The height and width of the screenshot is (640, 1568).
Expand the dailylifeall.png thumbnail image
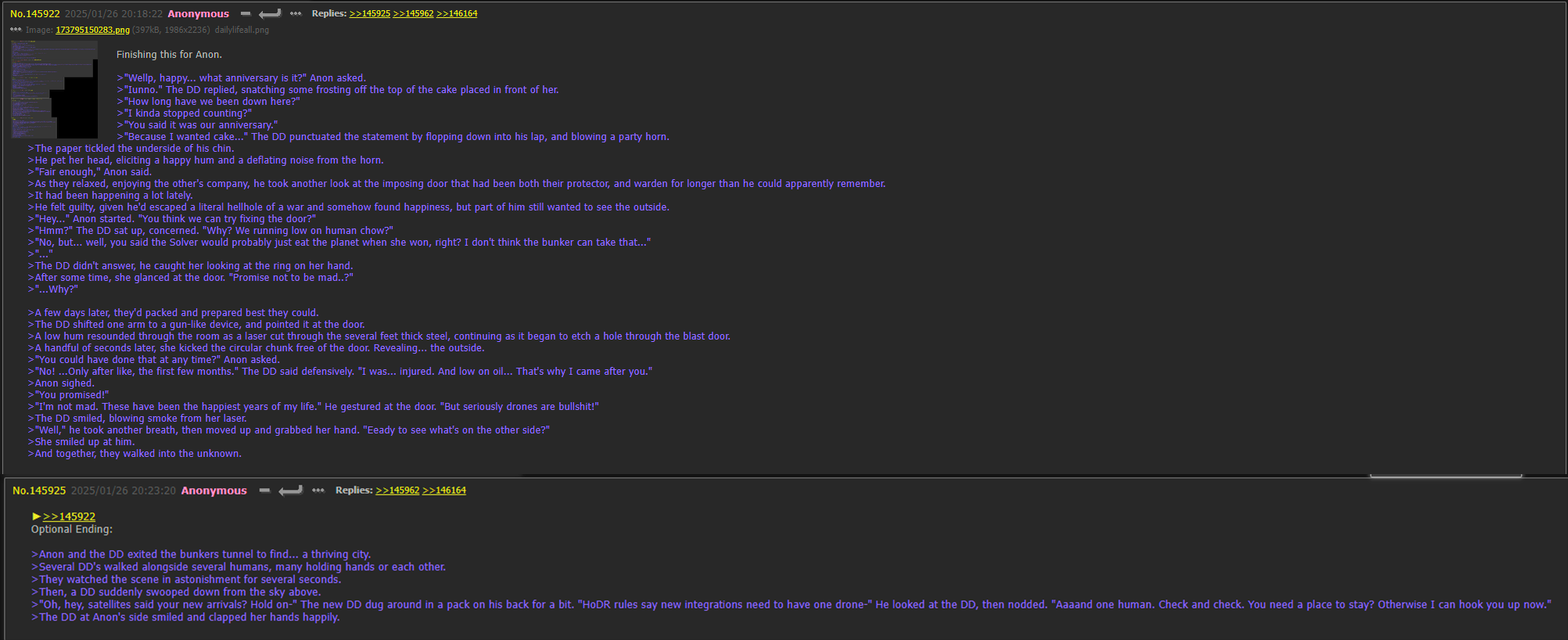54,89
